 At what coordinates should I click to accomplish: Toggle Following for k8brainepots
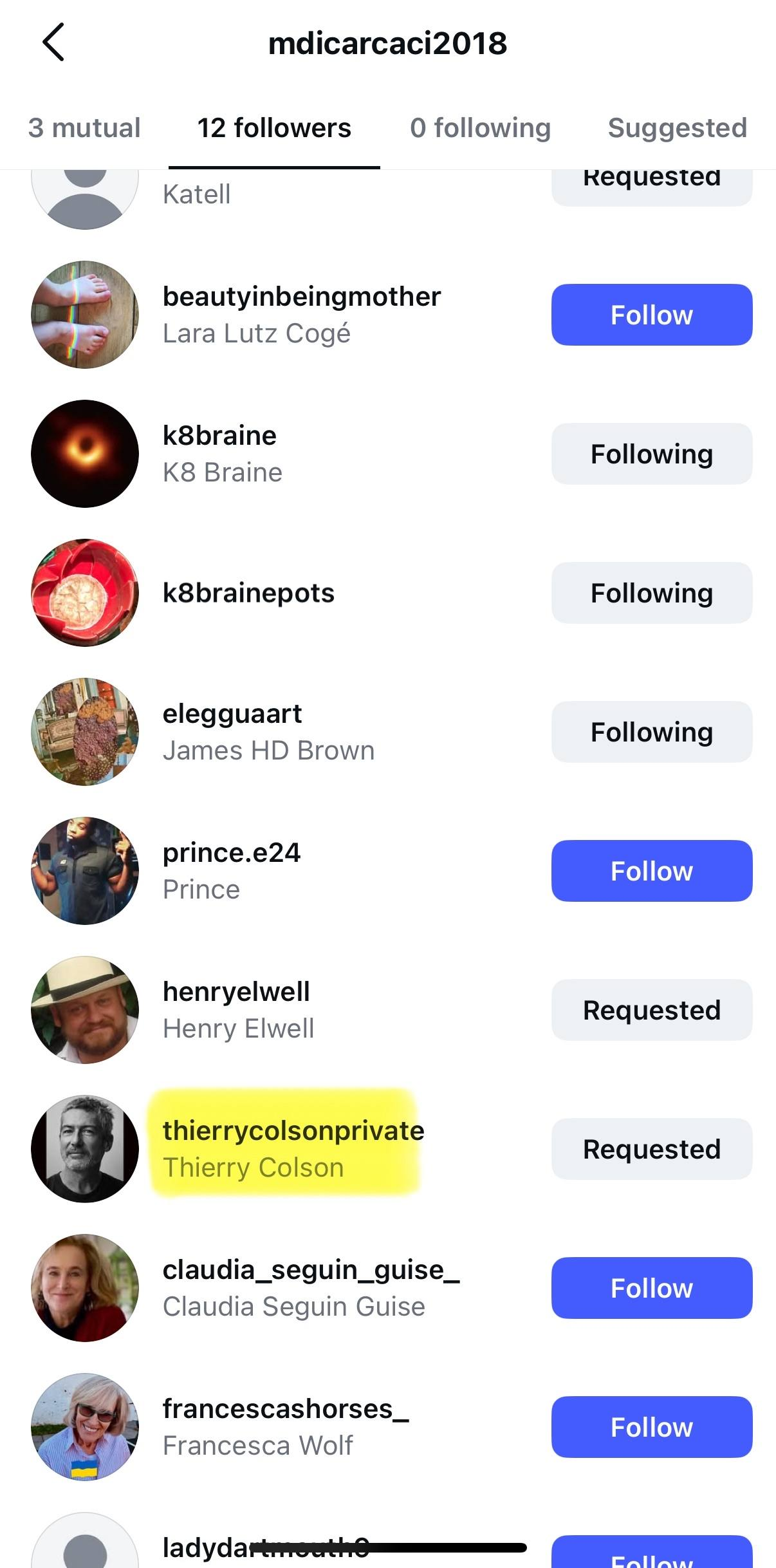(651, 593)
